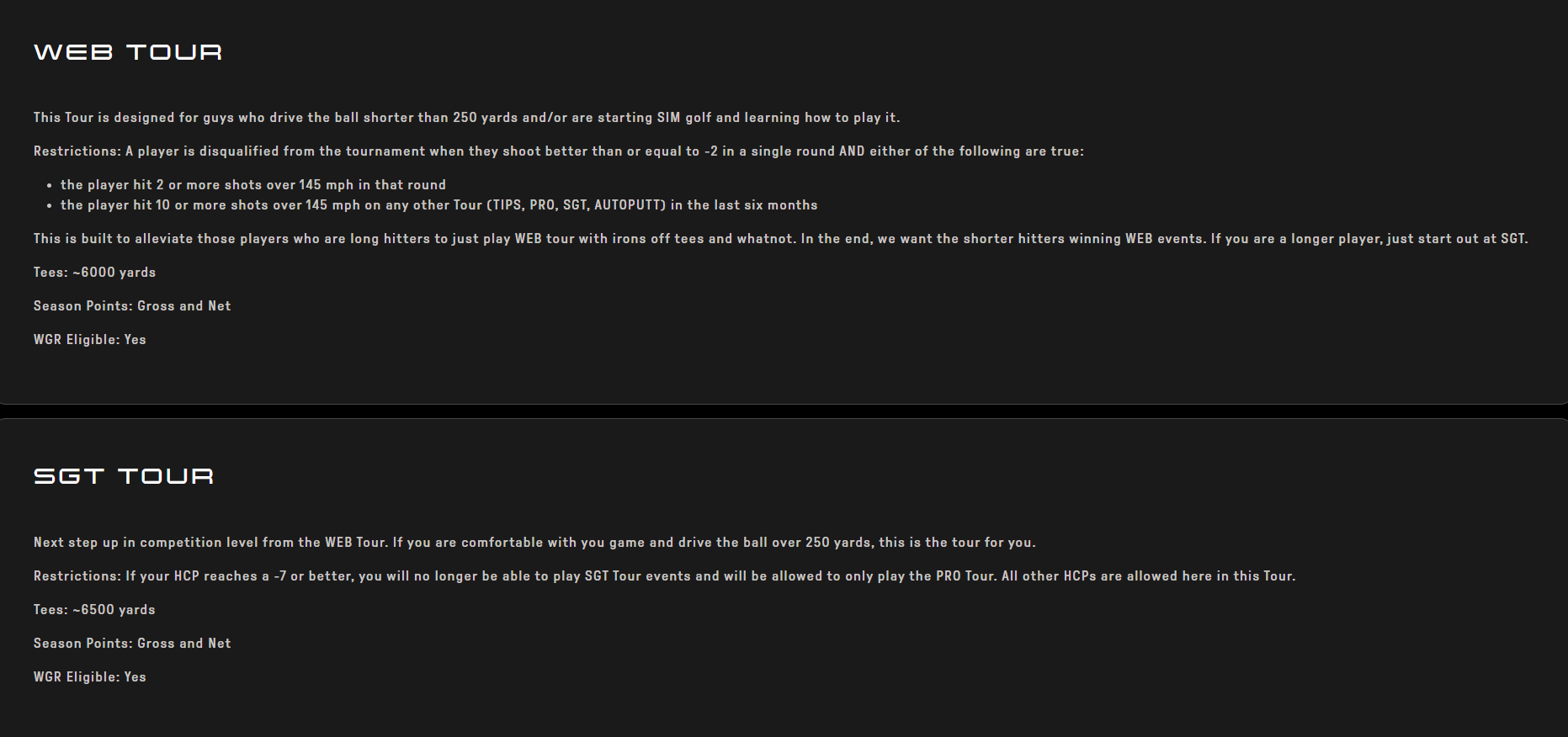Click Season Points line in SGT Tour section
Image resolution: width=1568 pixels, height=737 pixels.
[132, 644]
